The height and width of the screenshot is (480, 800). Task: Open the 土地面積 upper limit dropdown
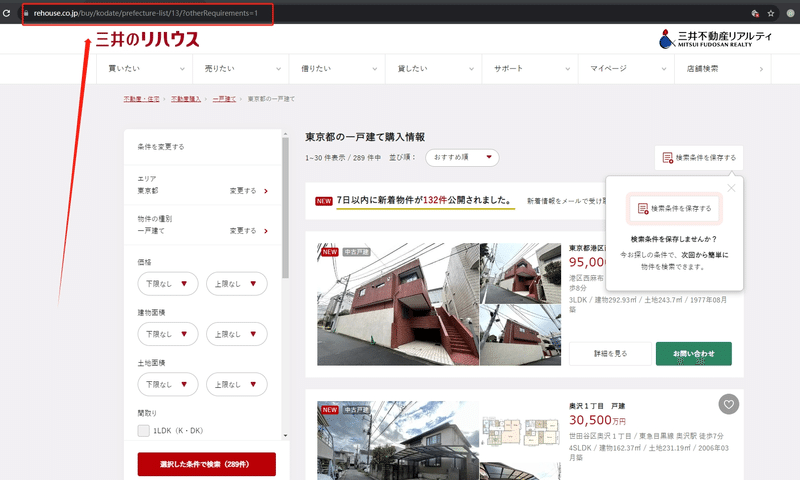tap(237, 385)
